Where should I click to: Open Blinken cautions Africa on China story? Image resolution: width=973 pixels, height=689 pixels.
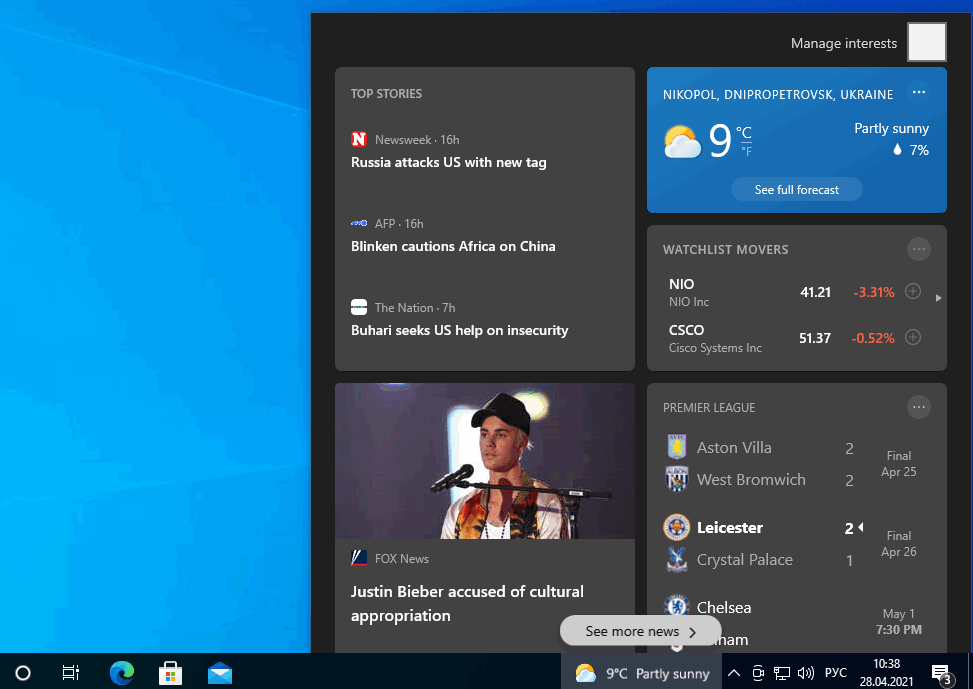pyautogui.click(x=453, y=246)
